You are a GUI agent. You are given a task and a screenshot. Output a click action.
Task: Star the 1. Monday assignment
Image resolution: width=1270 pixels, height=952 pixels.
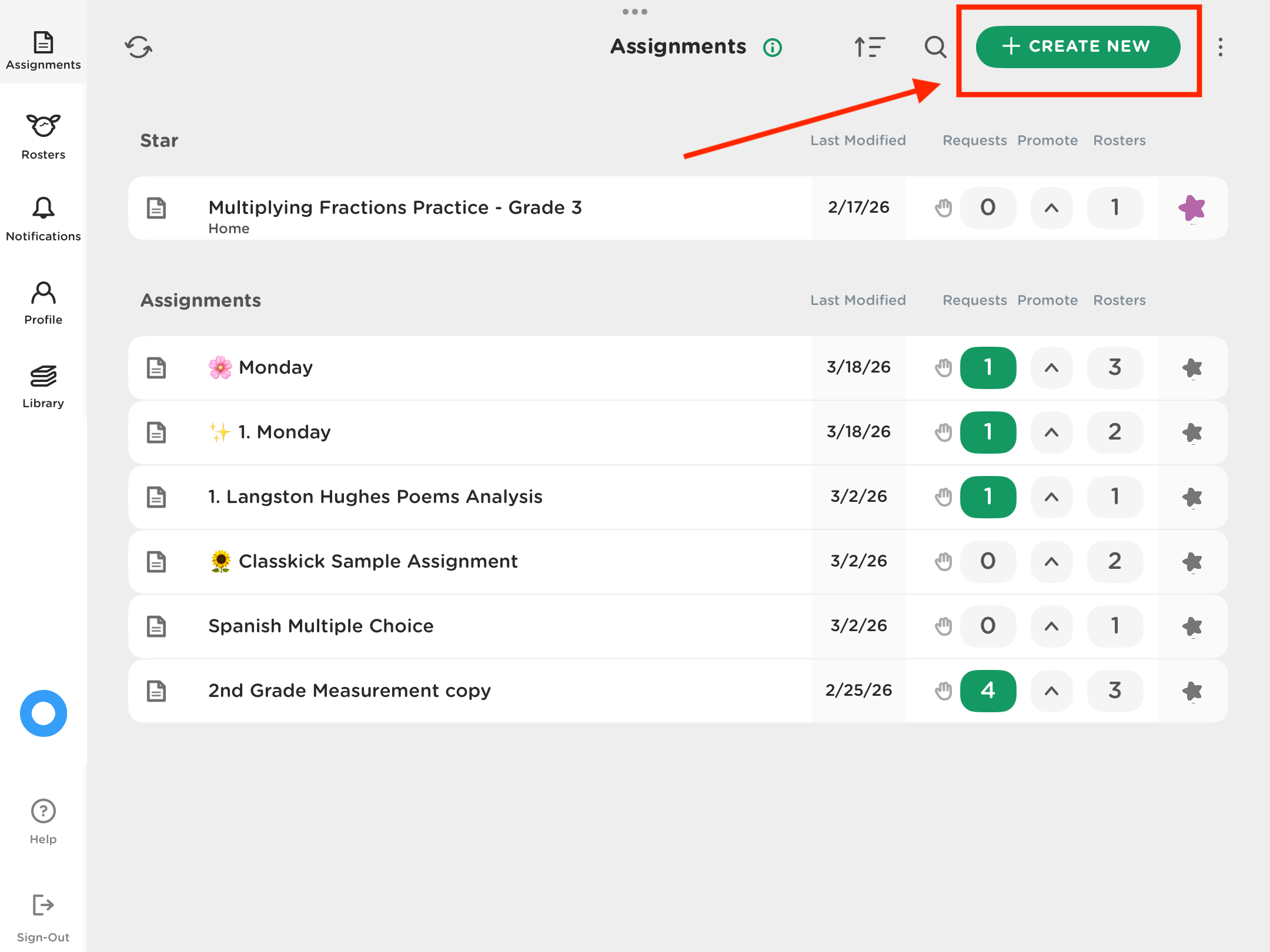pos(1192,433)
